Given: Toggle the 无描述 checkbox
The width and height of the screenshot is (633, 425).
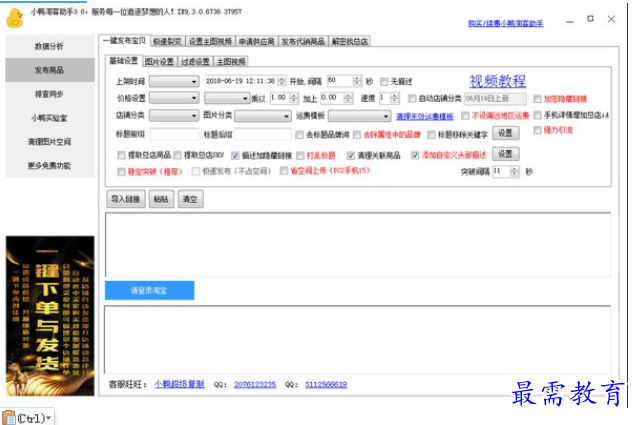Looking at the screenshot, I should 384,82.
